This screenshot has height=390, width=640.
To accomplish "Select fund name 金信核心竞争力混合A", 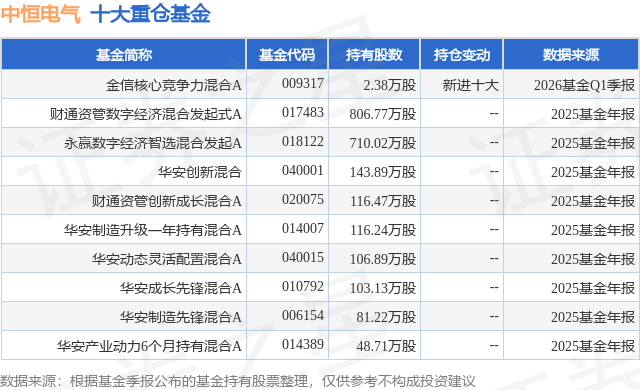I will [x=174, y=85].
